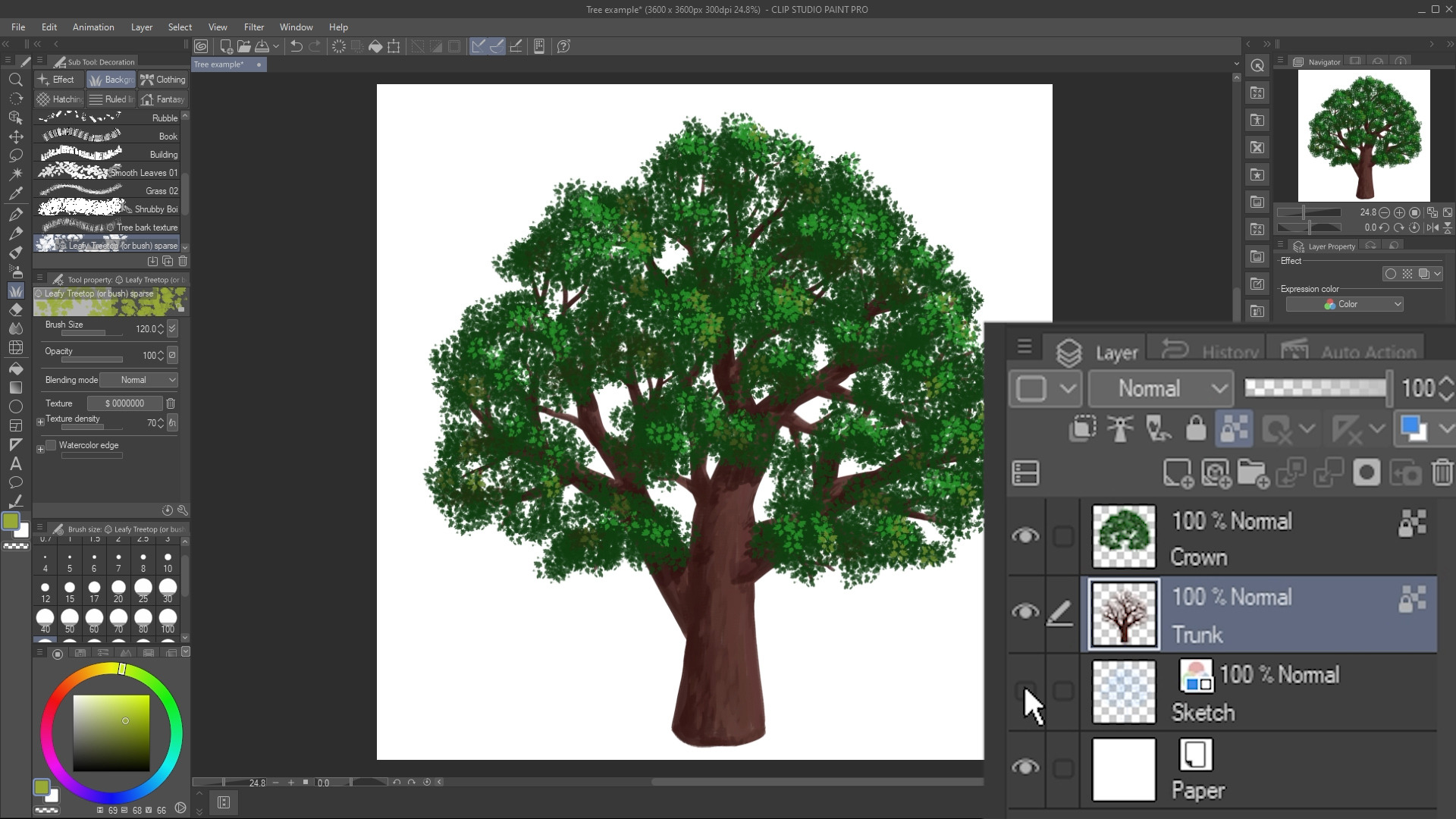The height and width of the screenshot is (819, 1456).
Task: Select the Sketch layer thumbnail
Action: tap(1123, 692)
